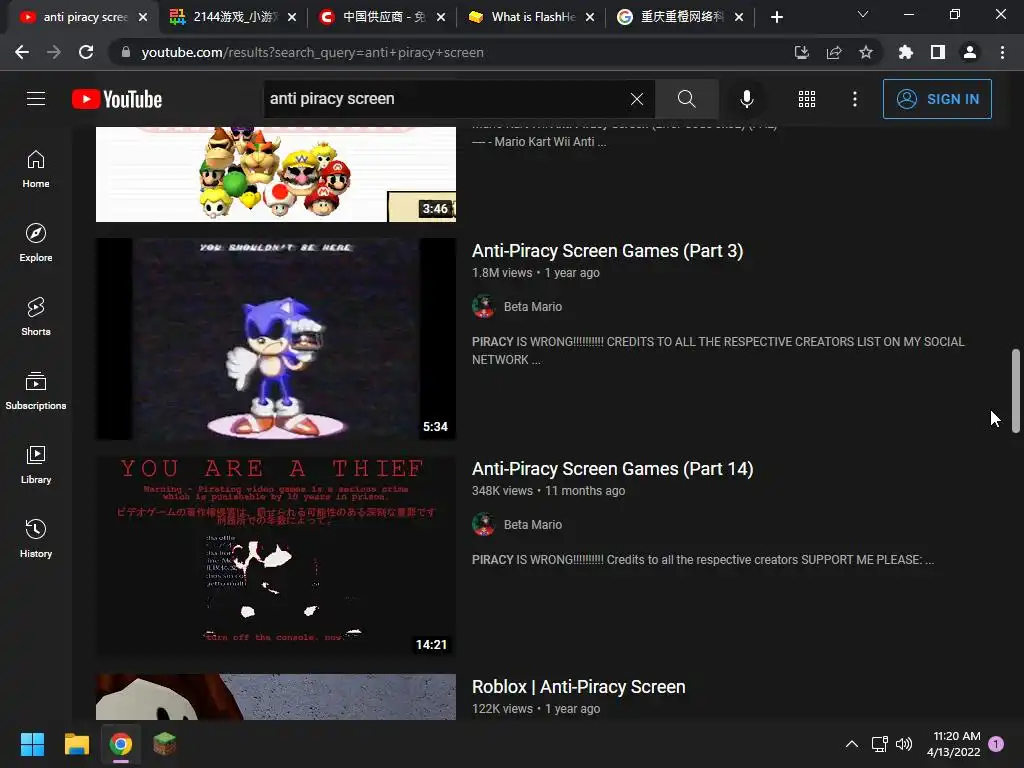1024x768 pixels.
Task: Open Anti-Piracy Screen Games (Part 3) title
Action: (x=607, y=251)
